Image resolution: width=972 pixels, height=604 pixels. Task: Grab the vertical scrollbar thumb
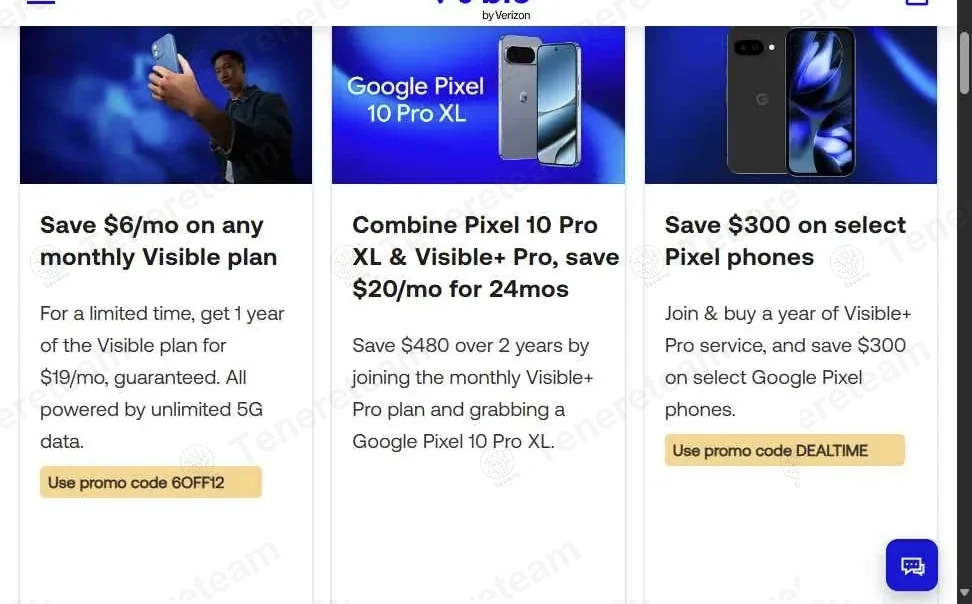(963, 62)
